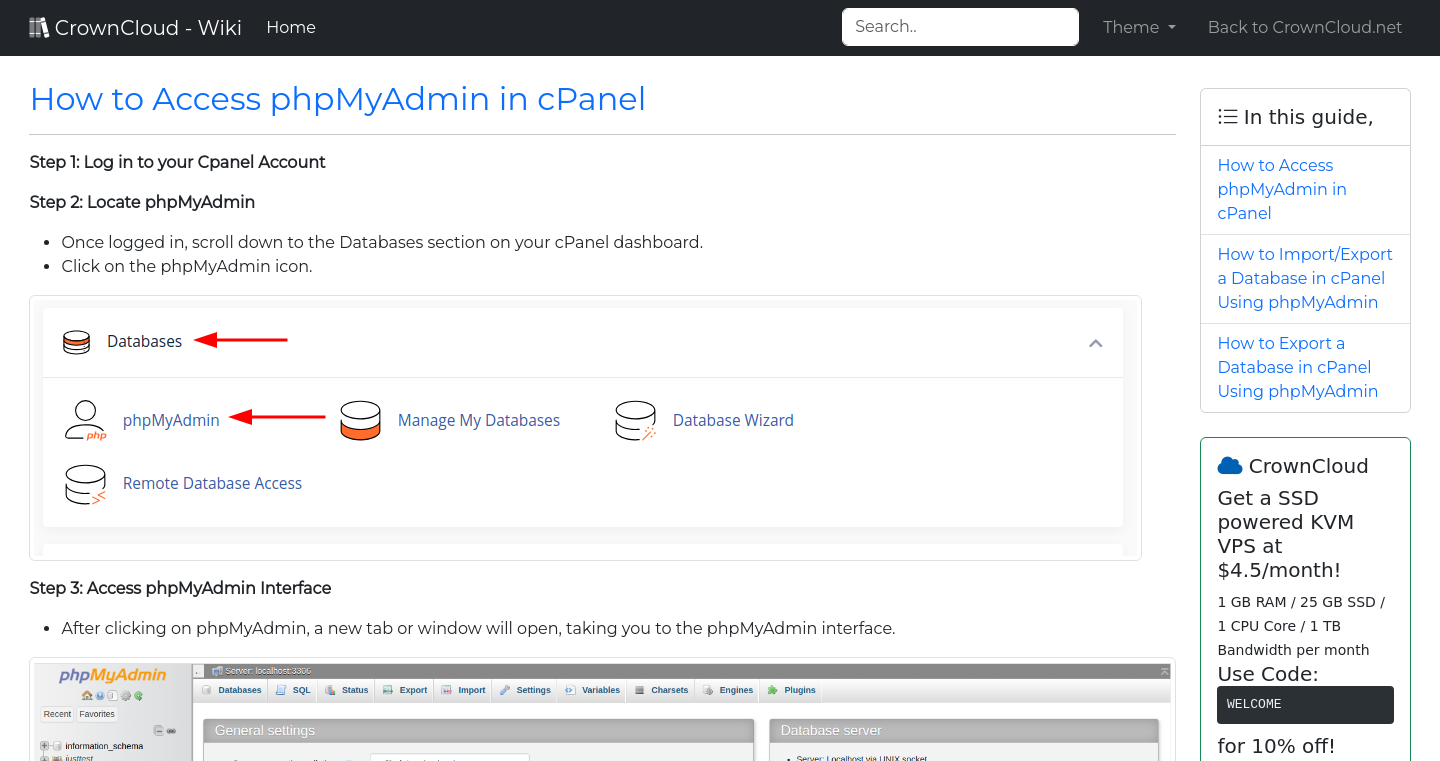Click the Favorites button in phpMyAdmin sidebar

tap(97, 714)
